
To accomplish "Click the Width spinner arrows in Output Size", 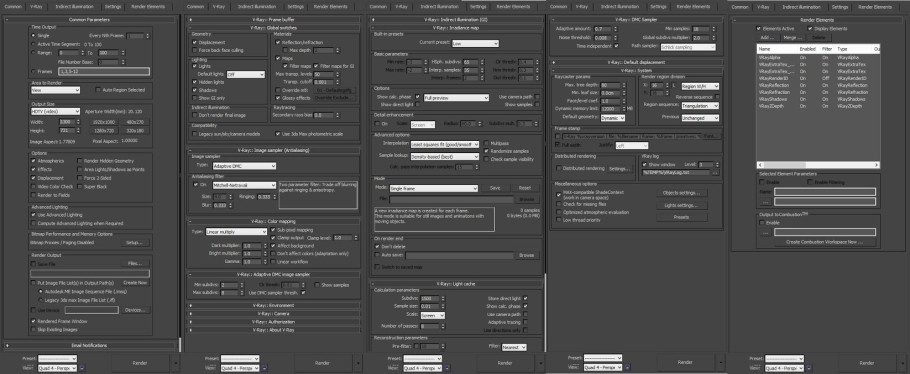I will (79, 122).
